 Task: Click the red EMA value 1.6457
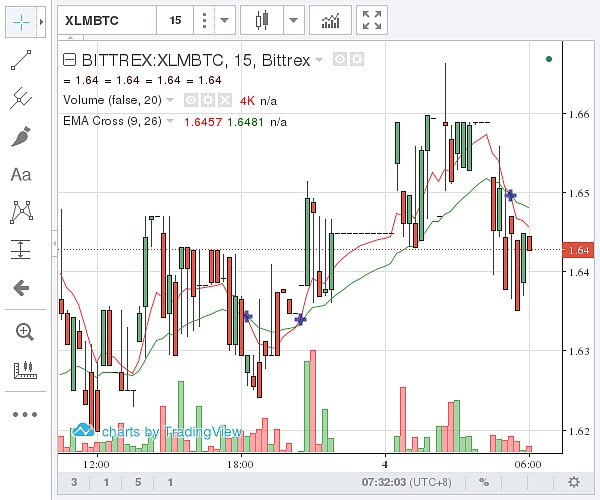tap(203, 122)
